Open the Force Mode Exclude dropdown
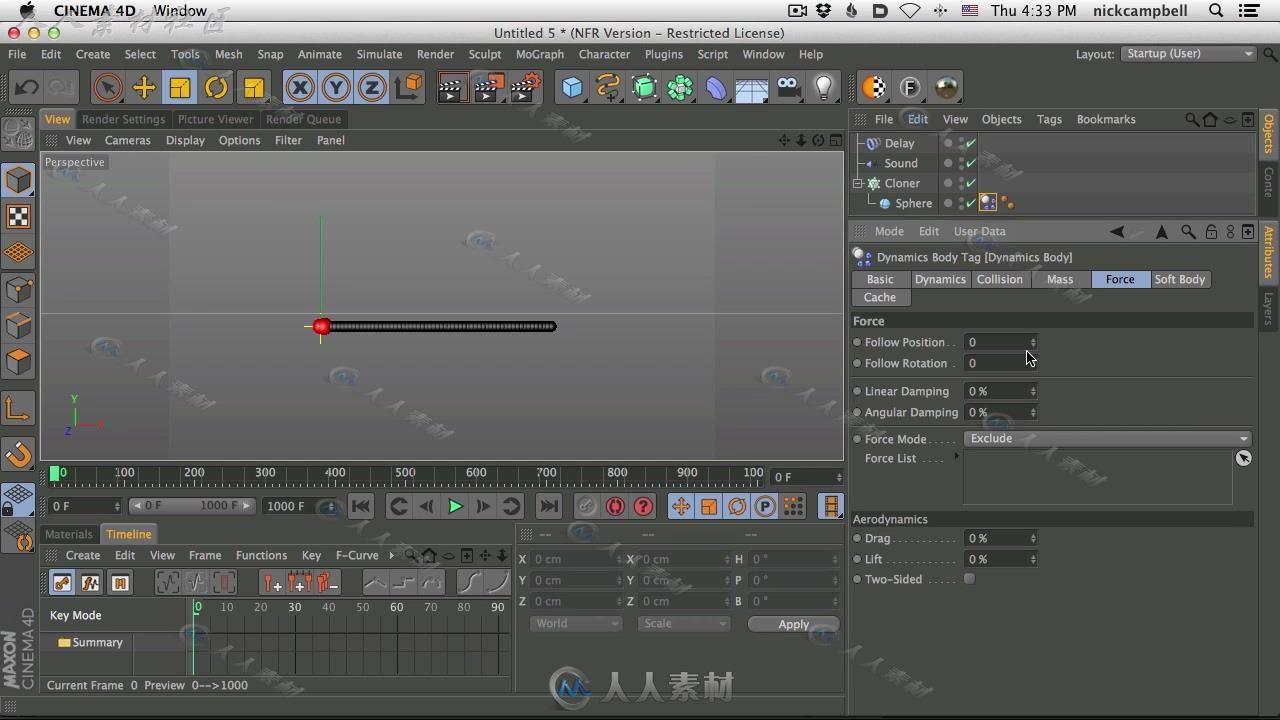This screenshot has width=1280, height=720. (x=1108, y=438)
